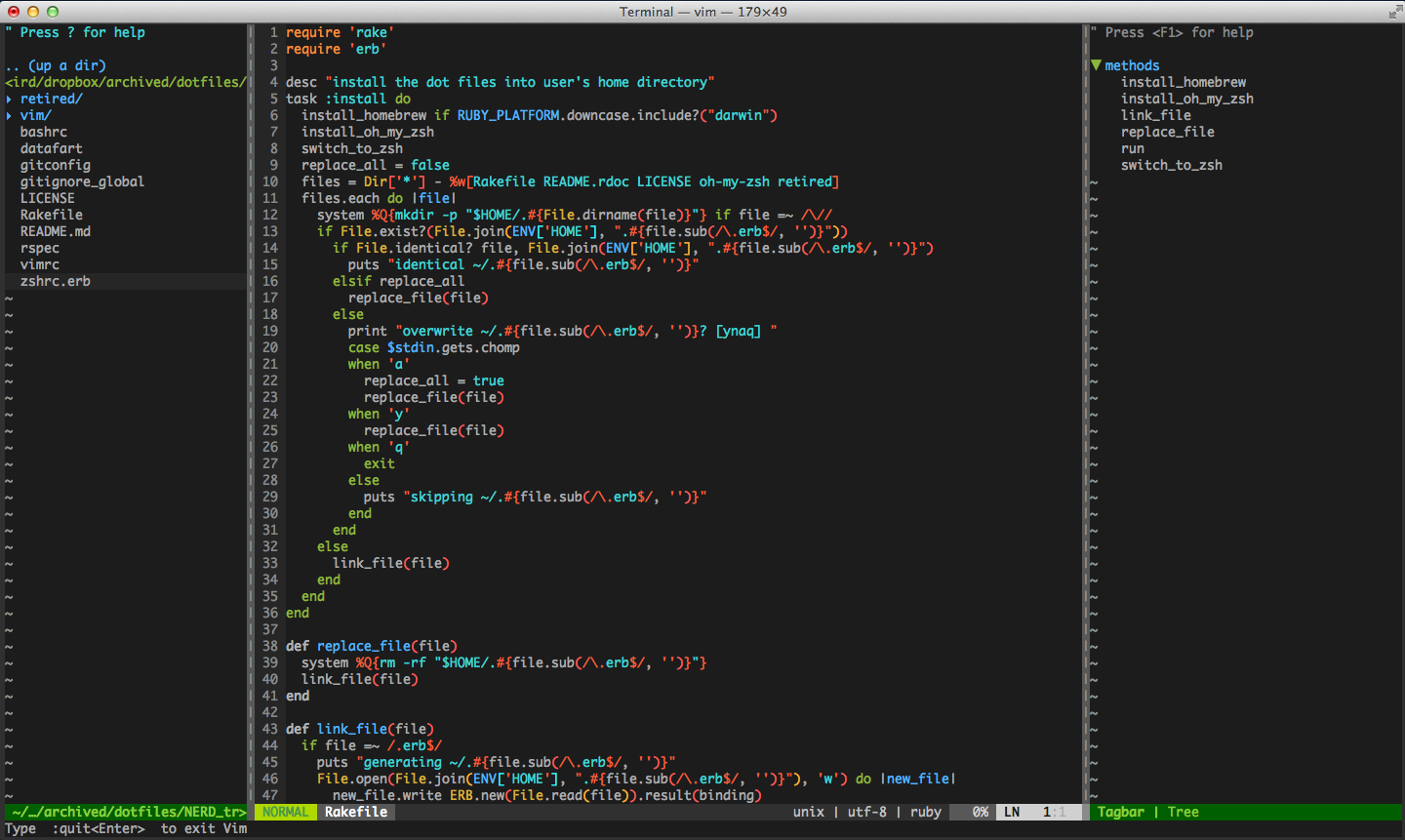Click 'exit' on line 27
The image size is (1405, 840).
380,463
